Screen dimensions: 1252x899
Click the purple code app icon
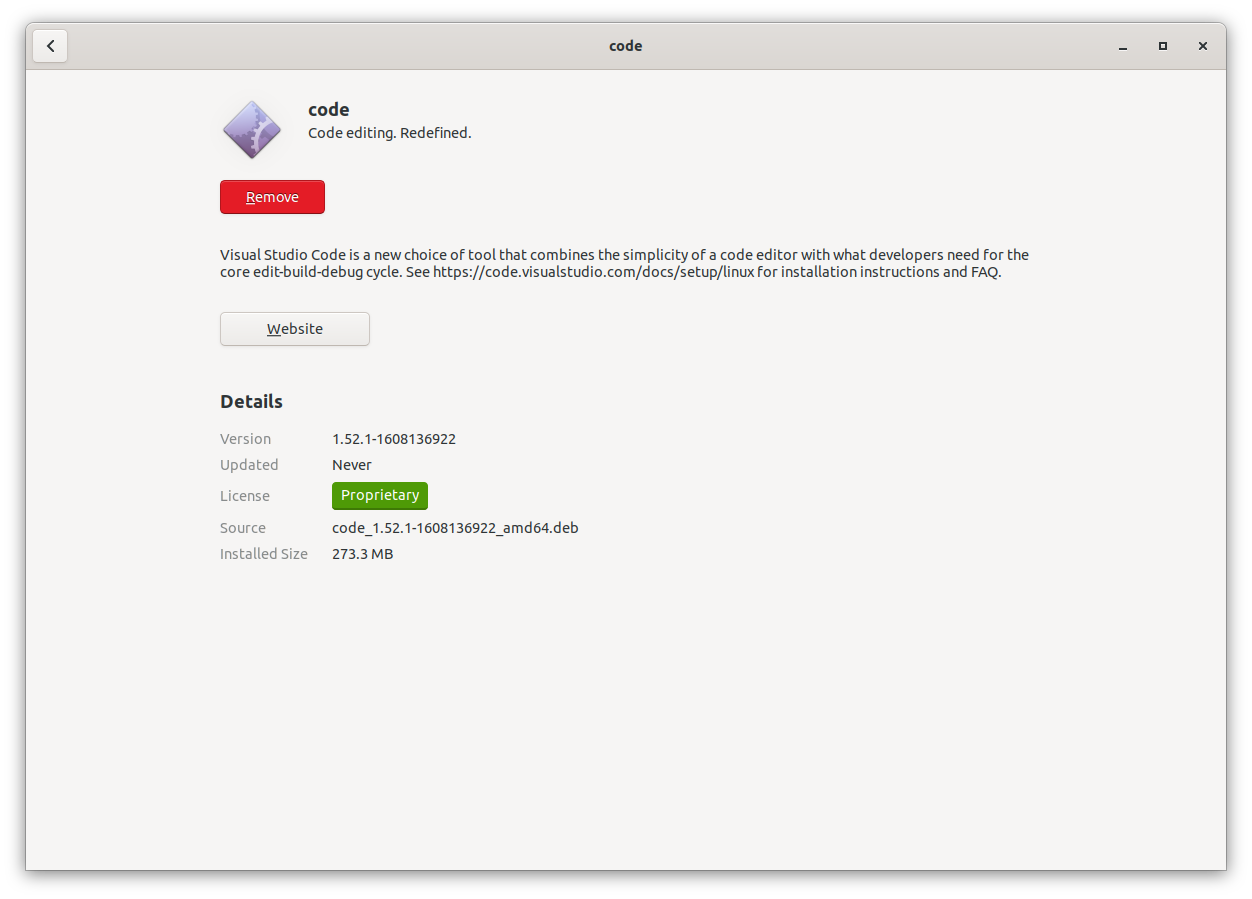point(252,130)
